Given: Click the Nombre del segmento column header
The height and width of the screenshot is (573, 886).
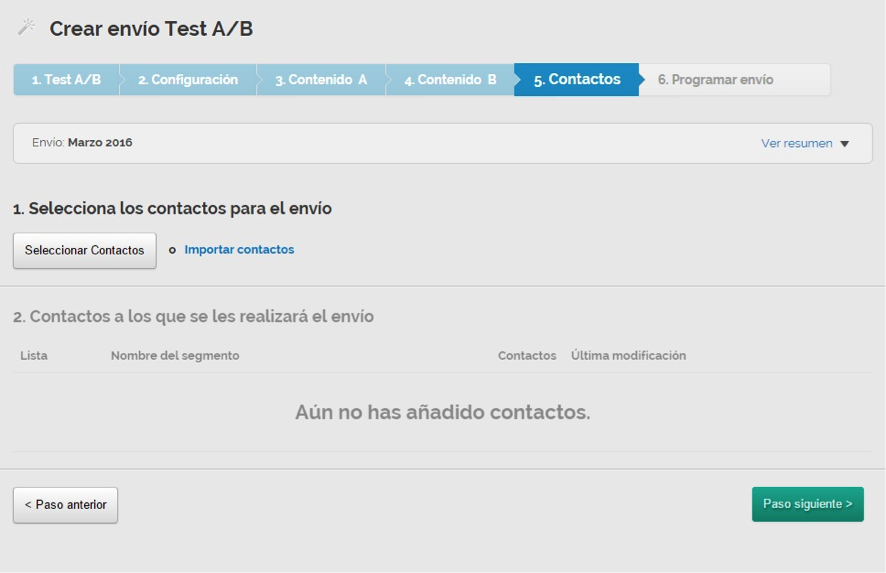Looking at the screenshot, I should tap(175, 356).
